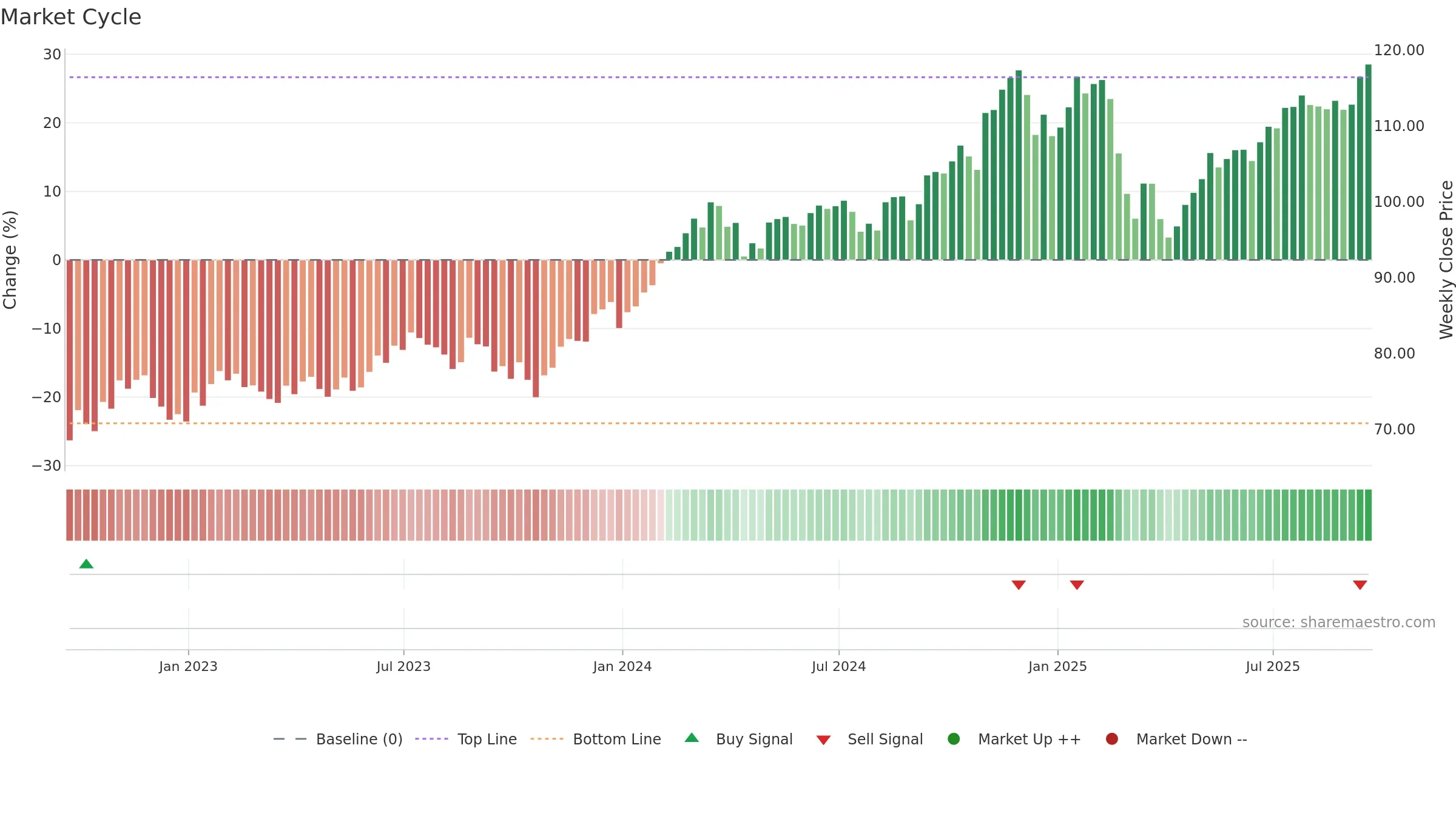Toggle the Market Down -- legend entry
The width and height of the screenshot is (1456, 819).
pyautogui.click(x=1176, y=739)
